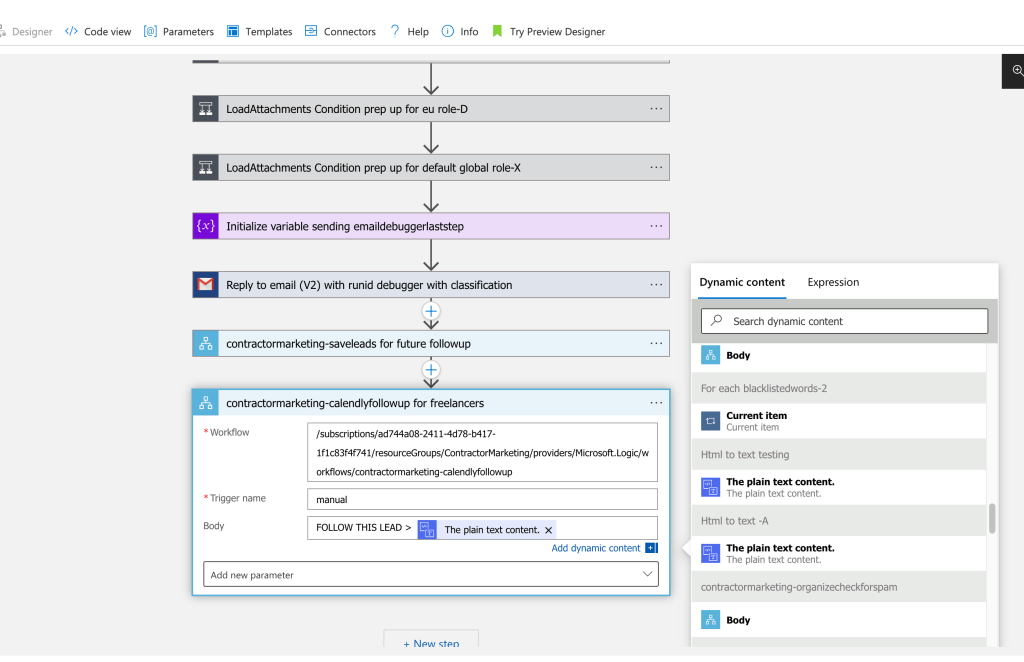Click For each blacklistedwords-2 group header
This screenshot has height=662, width=1024.
[x=839, y=388]
